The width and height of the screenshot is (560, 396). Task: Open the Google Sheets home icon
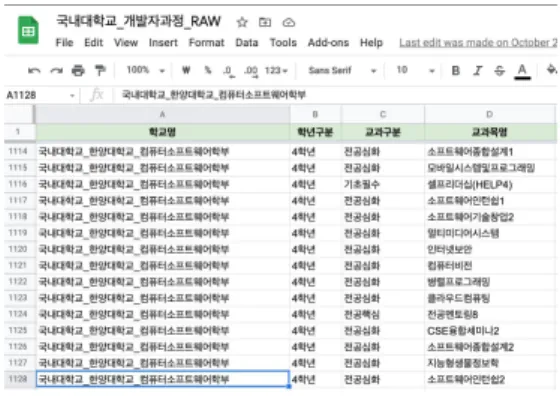pos(28,30)
